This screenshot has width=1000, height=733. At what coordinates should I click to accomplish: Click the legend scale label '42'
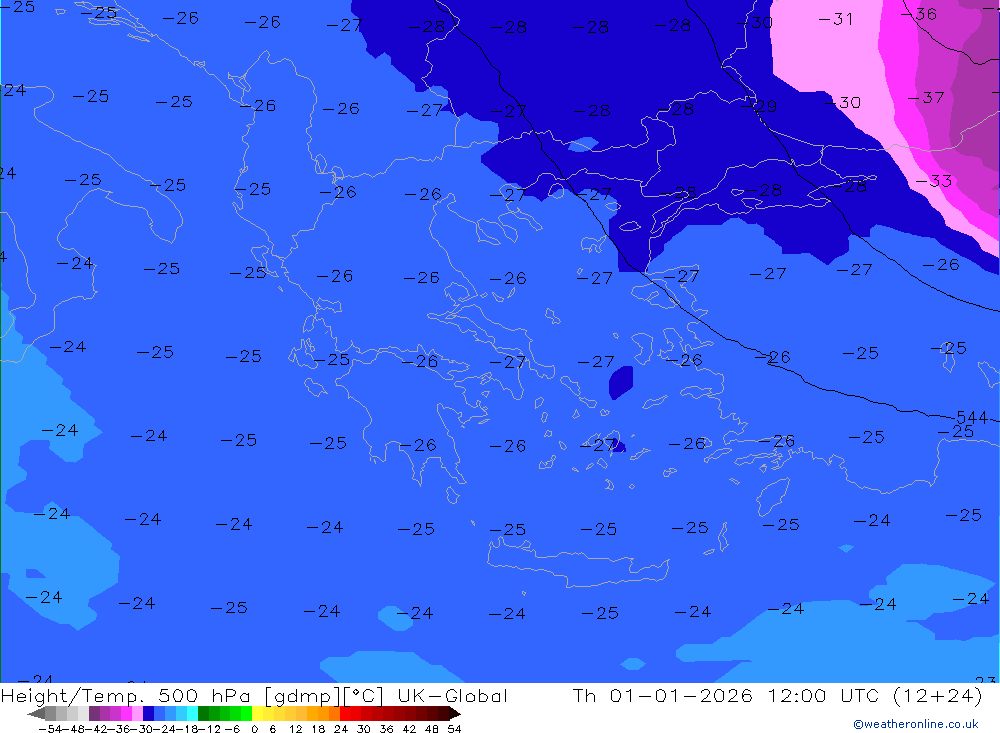click(409, 729)
